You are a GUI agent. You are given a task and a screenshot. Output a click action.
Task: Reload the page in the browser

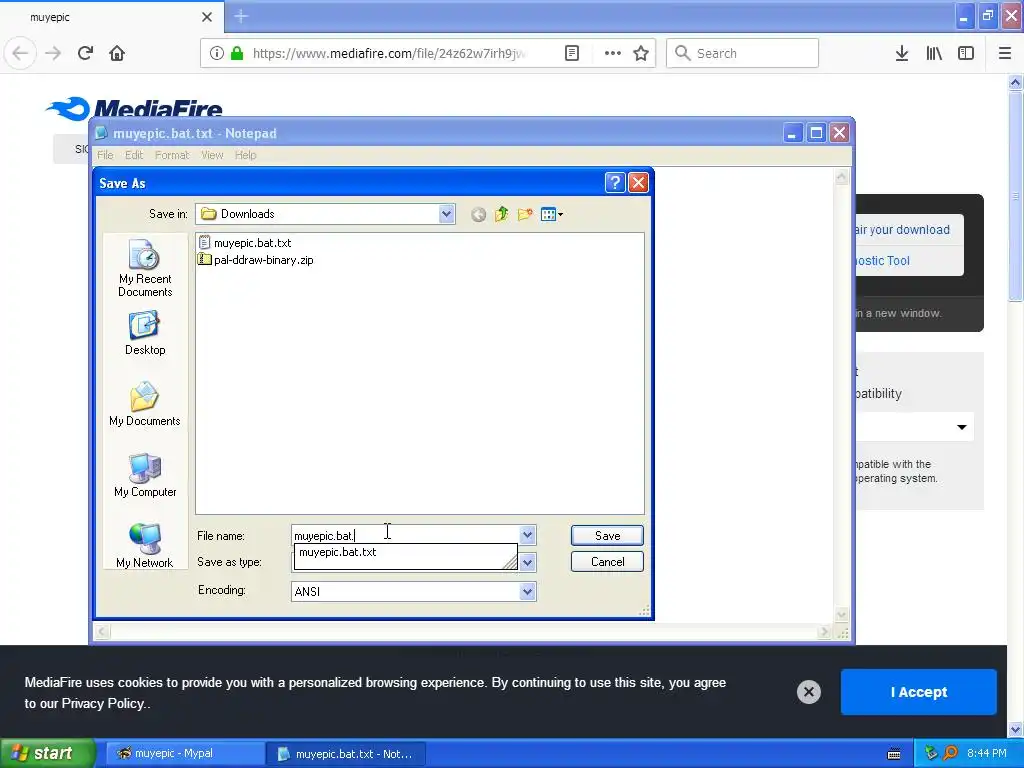click(85, 53)
